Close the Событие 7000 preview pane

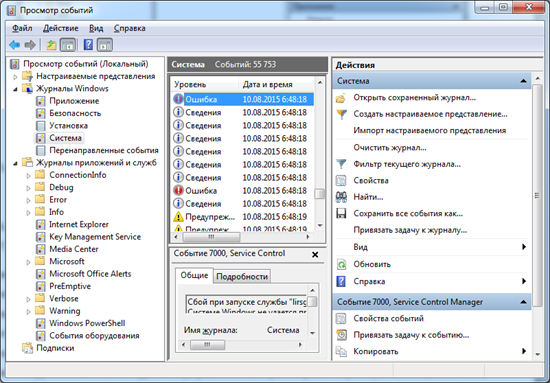tap(315, 255)
